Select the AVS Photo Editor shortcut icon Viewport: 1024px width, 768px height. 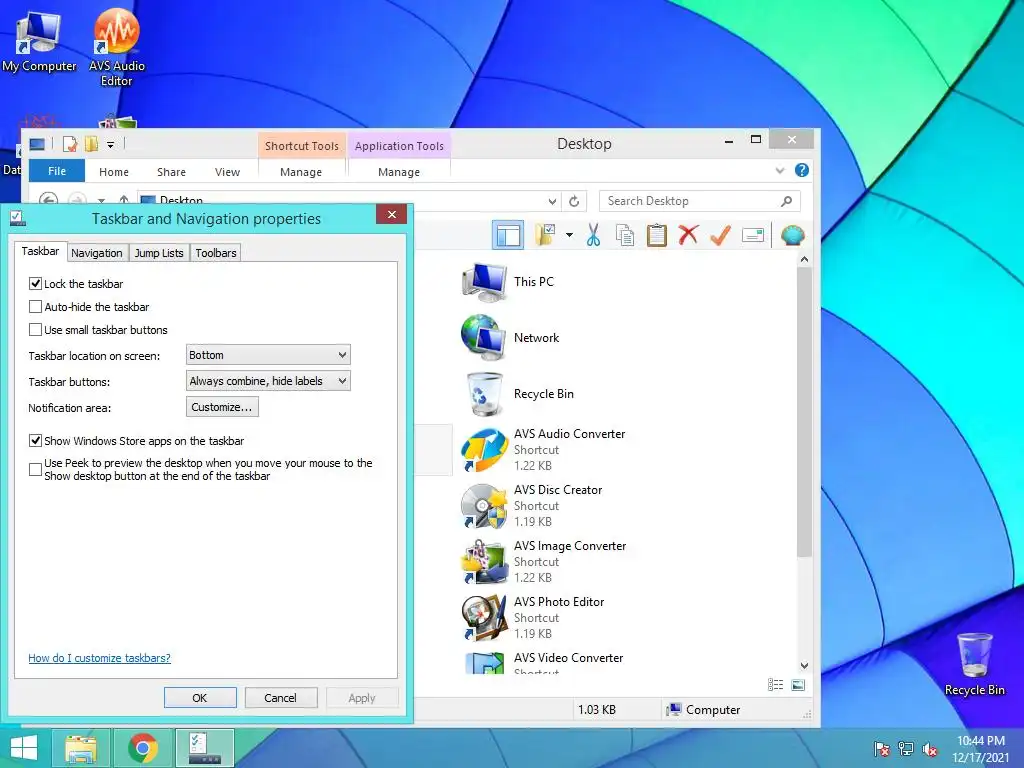tap(484, 618)
